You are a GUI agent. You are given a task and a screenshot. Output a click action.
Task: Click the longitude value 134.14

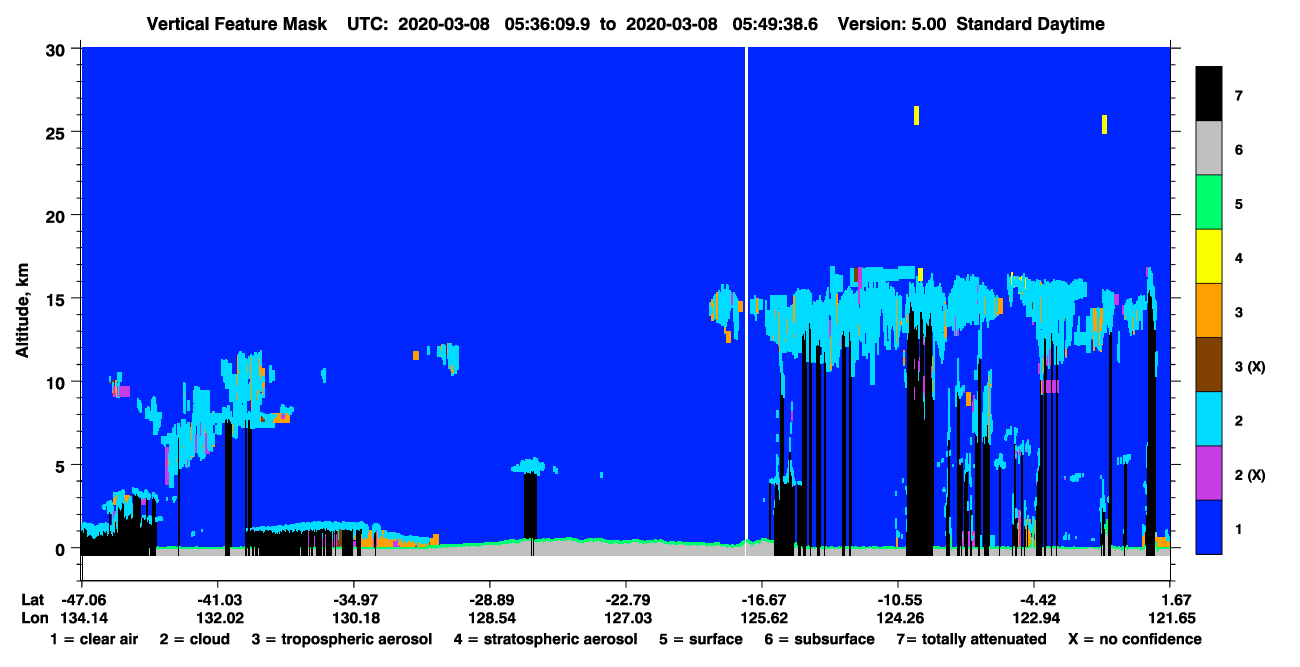coord(83,617)
